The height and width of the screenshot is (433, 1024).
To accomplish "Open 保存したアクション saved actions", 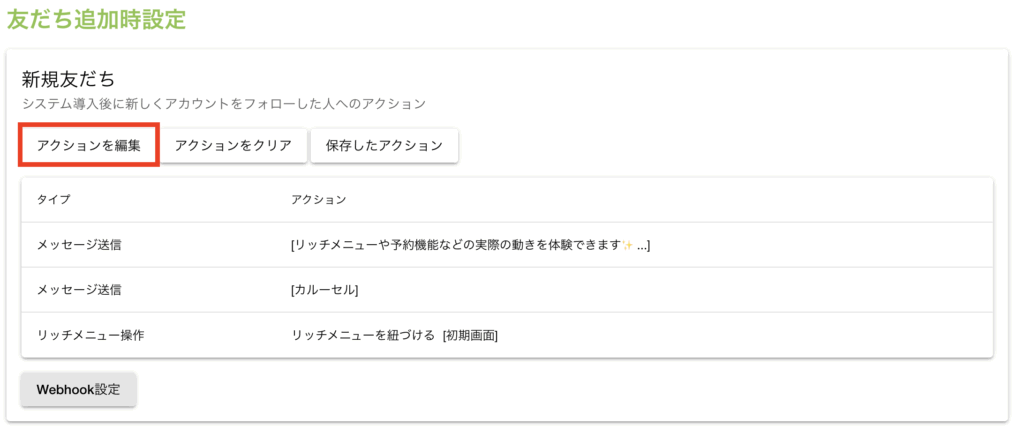I will 384,145.
